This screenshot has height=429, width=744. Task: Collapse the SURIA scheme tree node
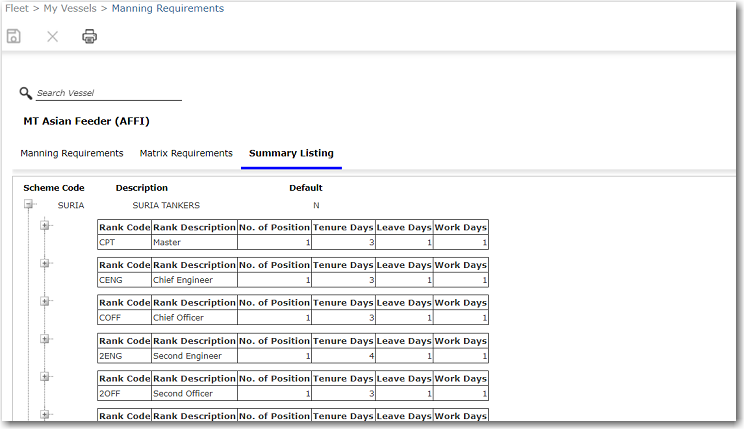click(30, 205)
